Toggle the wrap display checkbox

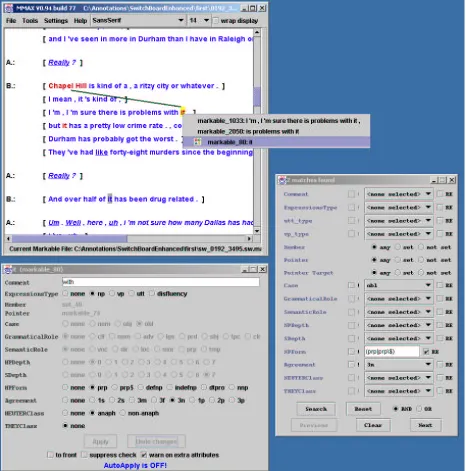[x=216, y=21]
